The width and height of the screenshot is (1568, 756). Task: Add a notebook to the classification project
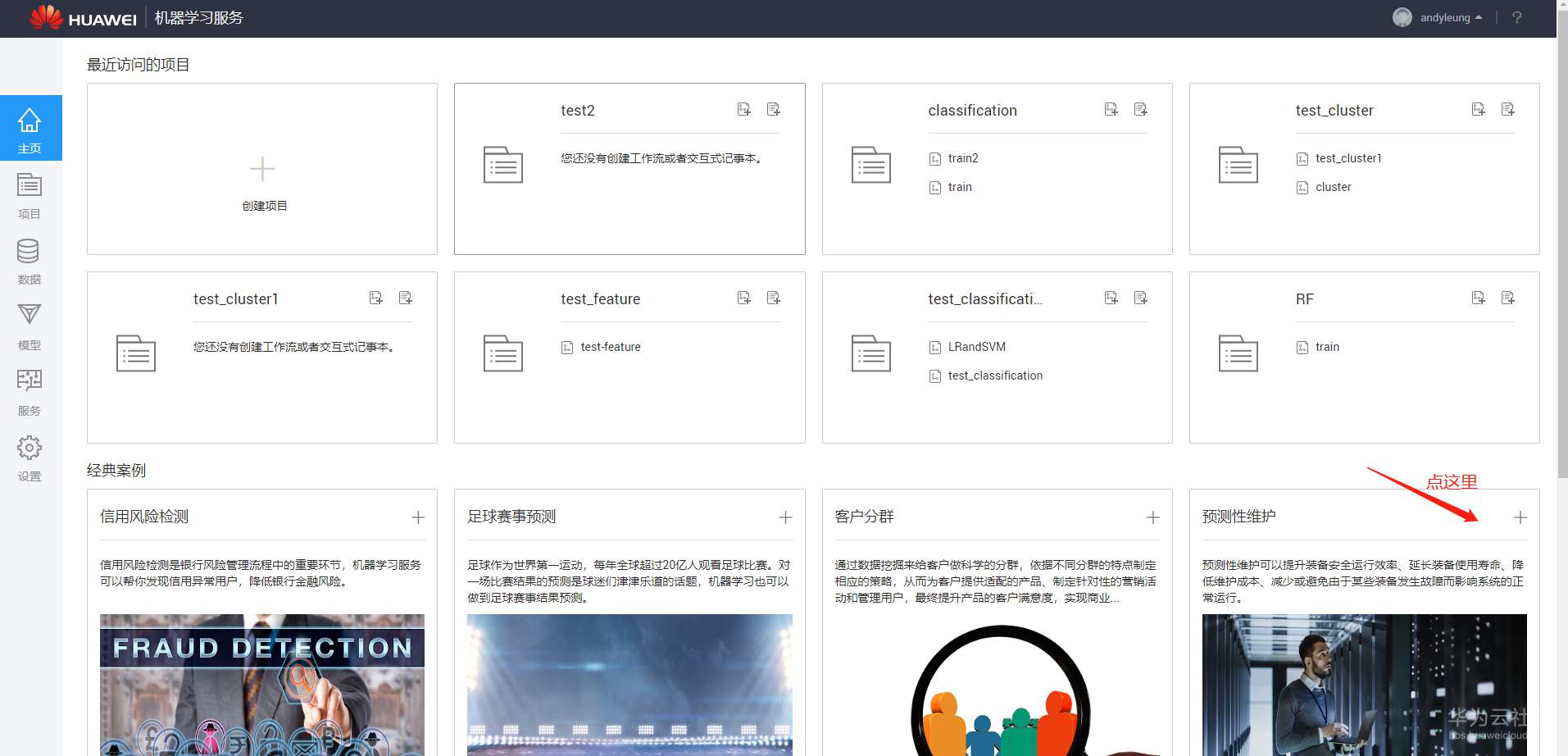click(x=1140, y=109)
